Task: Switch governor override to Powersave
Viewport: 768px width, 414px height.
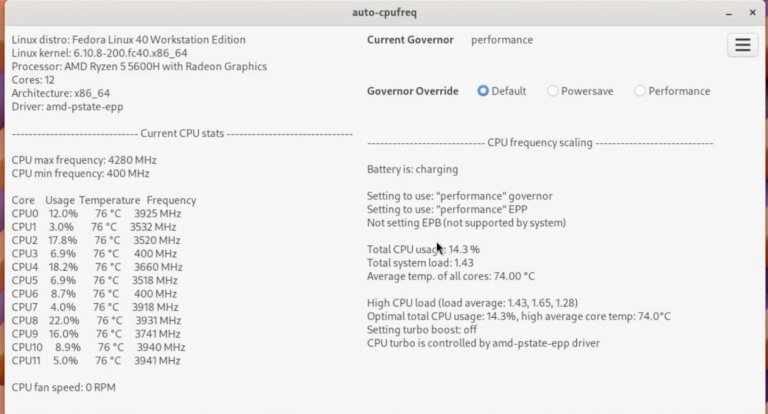Action: pyautogui.click(x=553, y=91)
